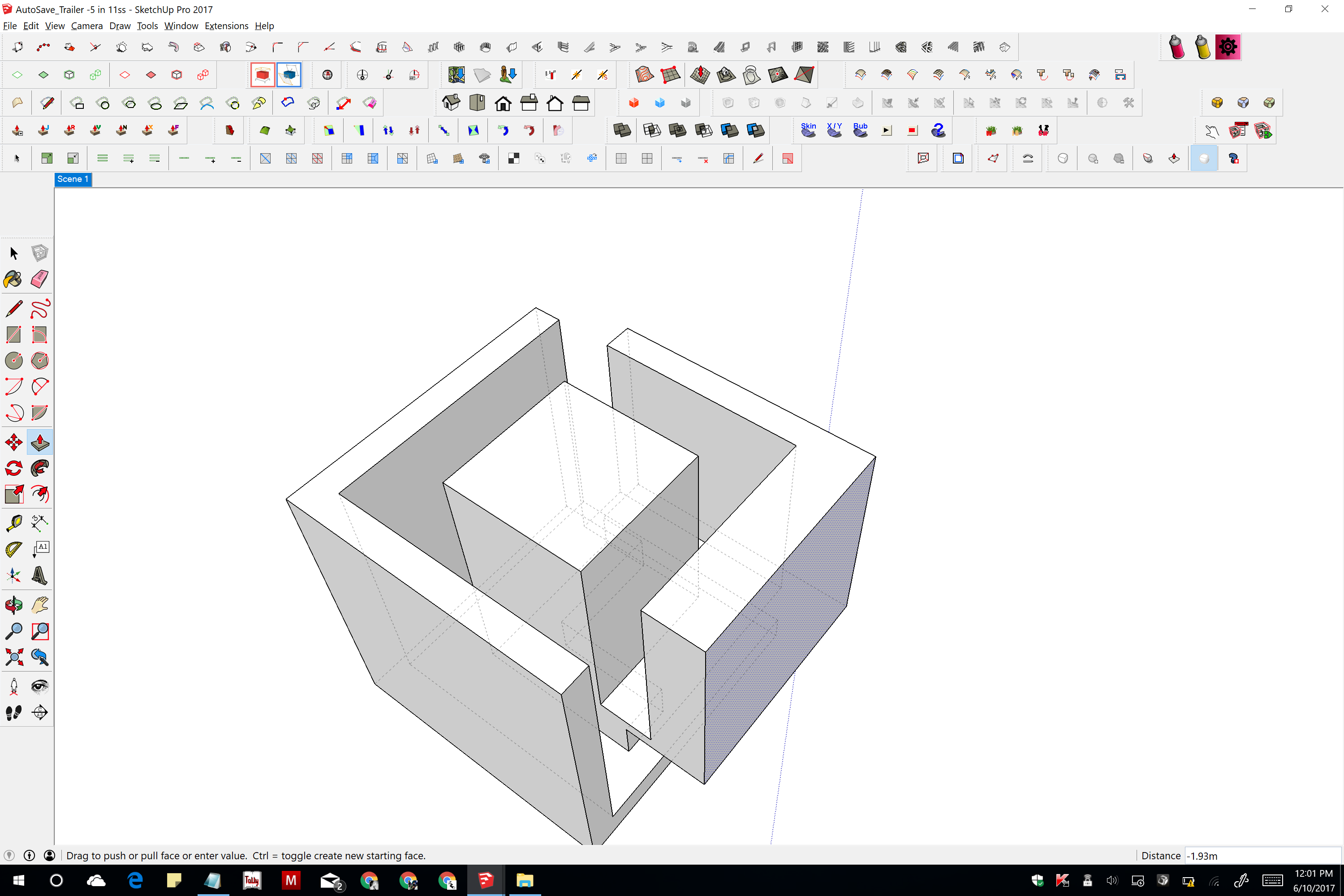Image resolution: width=1344 pixels, height=896 pixels.
Task: Click the blue Subtract solid tool
Action: [729, 130]
